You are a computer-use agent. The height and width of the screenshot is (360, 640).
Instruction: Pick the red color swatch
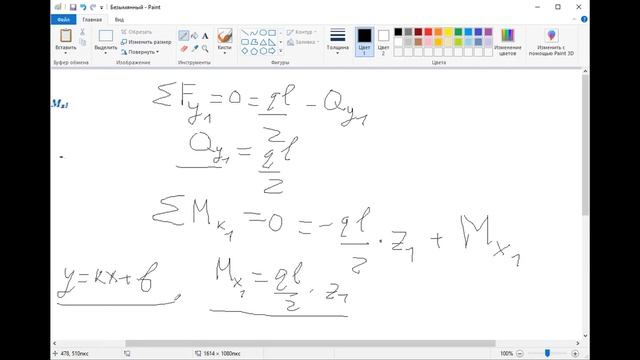click(428, 32)
